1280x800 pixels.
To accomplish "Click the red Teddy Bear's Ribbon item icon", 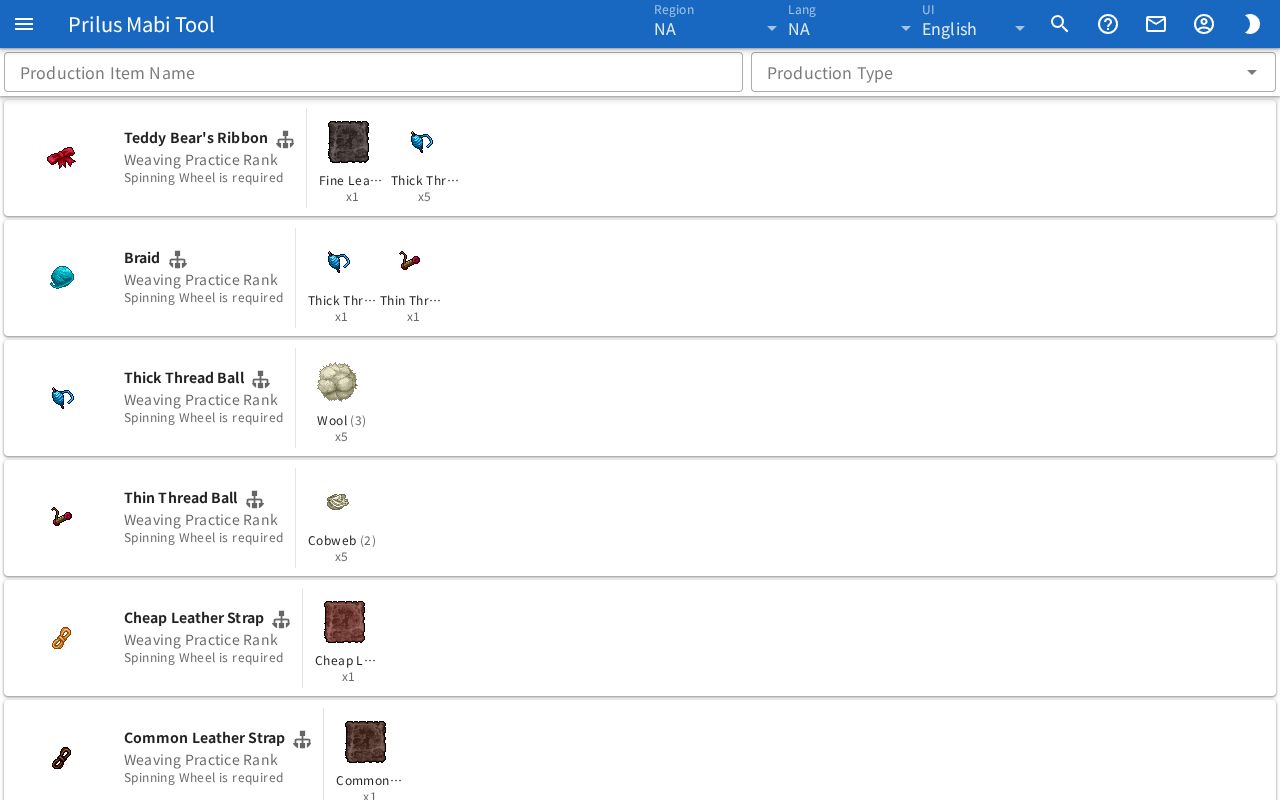I will (62, 158).
